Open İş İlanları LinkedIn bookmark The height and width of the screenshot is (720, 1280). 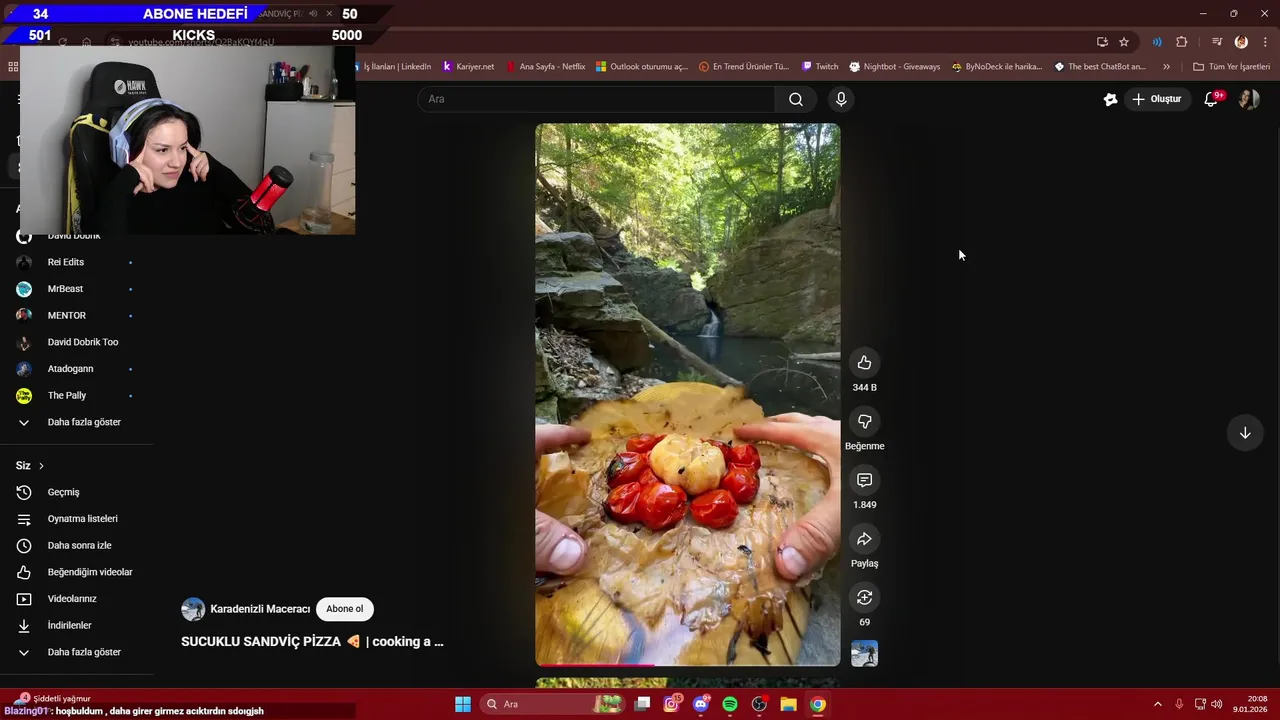[x=395, y=67]
